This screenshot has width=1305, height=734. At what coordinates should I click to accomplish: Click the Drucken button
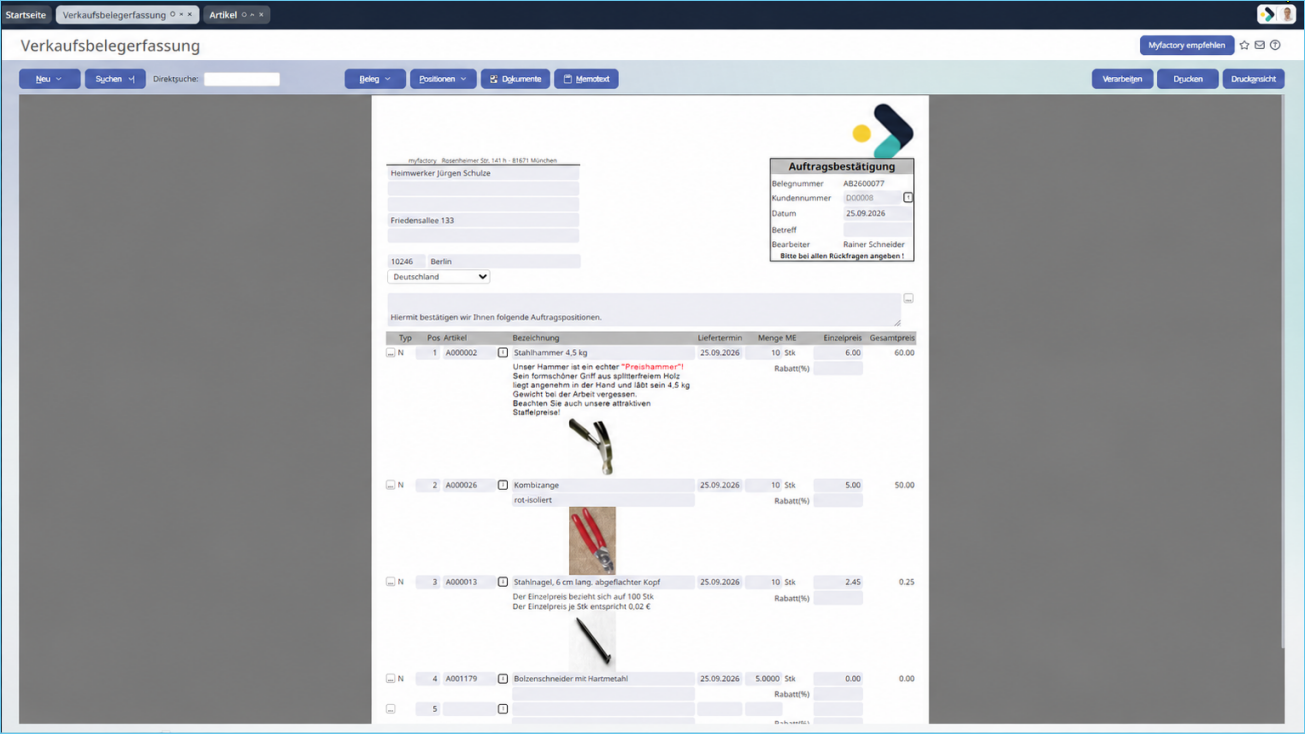(x=1188, y=79)
